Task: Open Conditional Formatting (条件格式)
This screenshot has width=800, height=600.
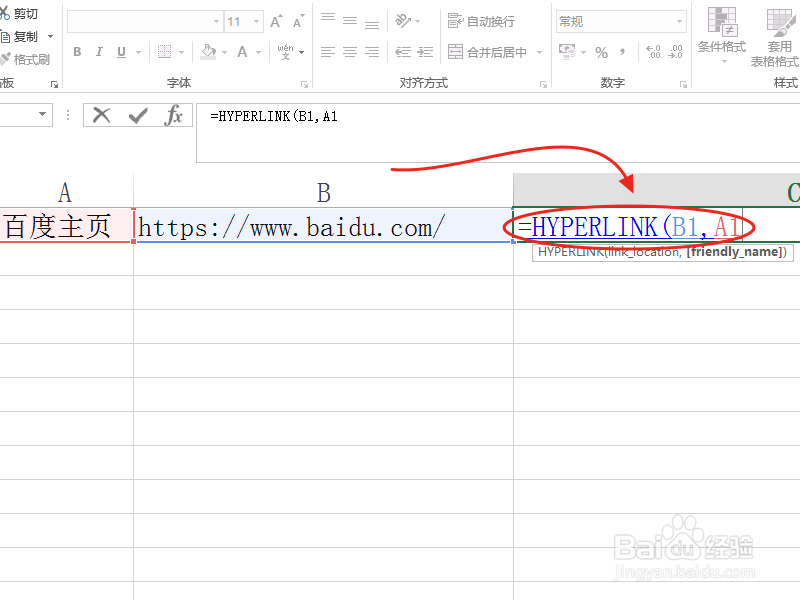Action: click(x=722, y=36)
